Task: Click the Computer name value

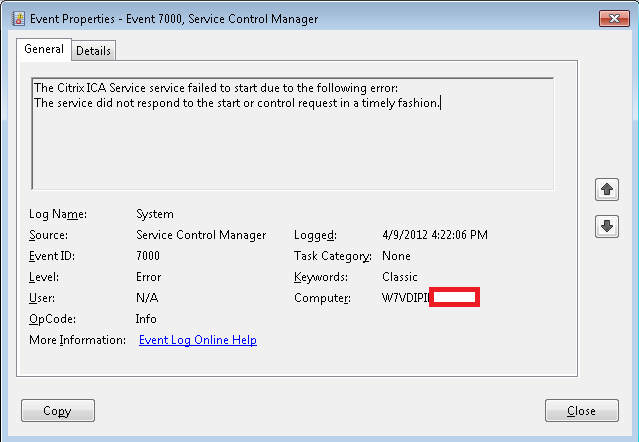Action: click(x=406, y=298)
